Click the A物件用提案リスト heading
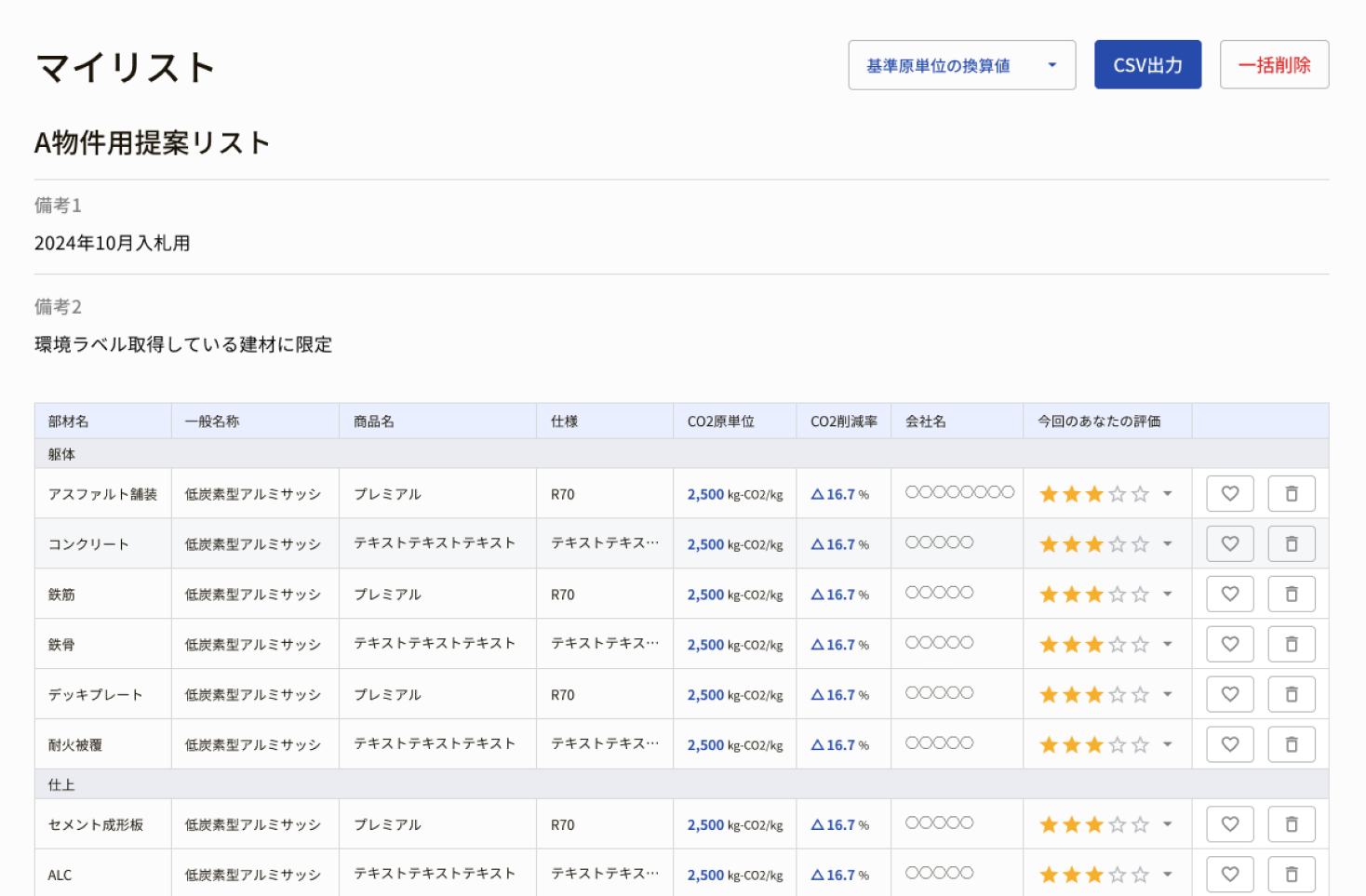 click(152, 143)
